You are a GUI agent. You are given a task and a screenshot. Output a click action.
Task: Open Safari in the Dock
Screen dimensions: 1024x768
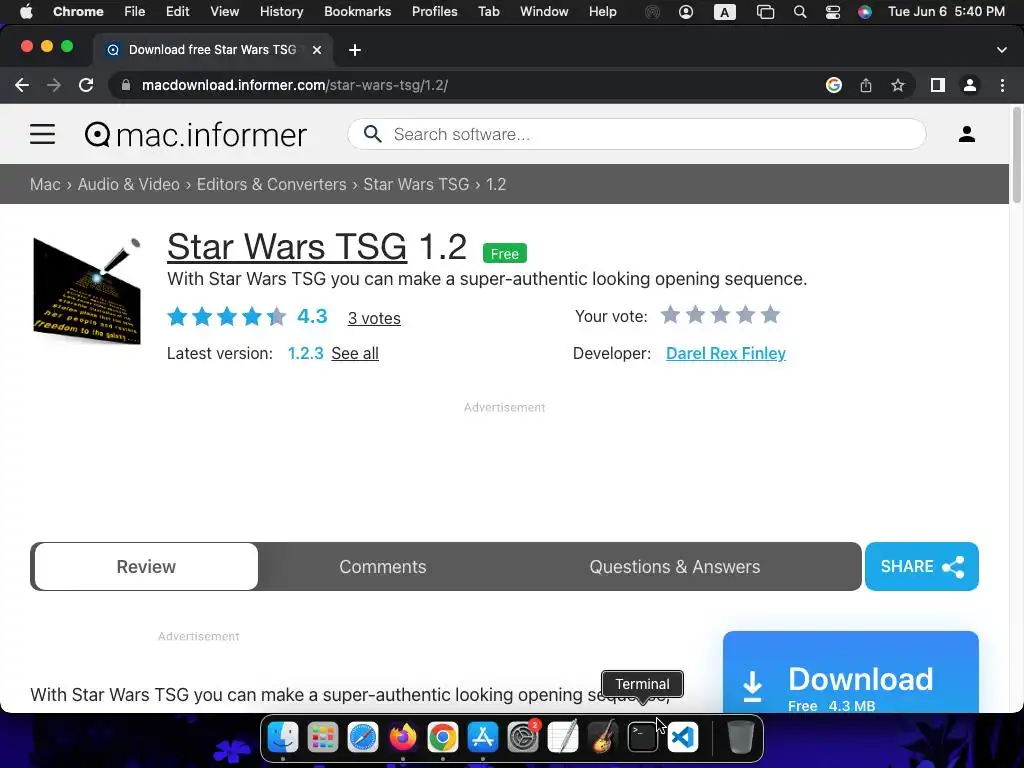(x=362, y=737)
